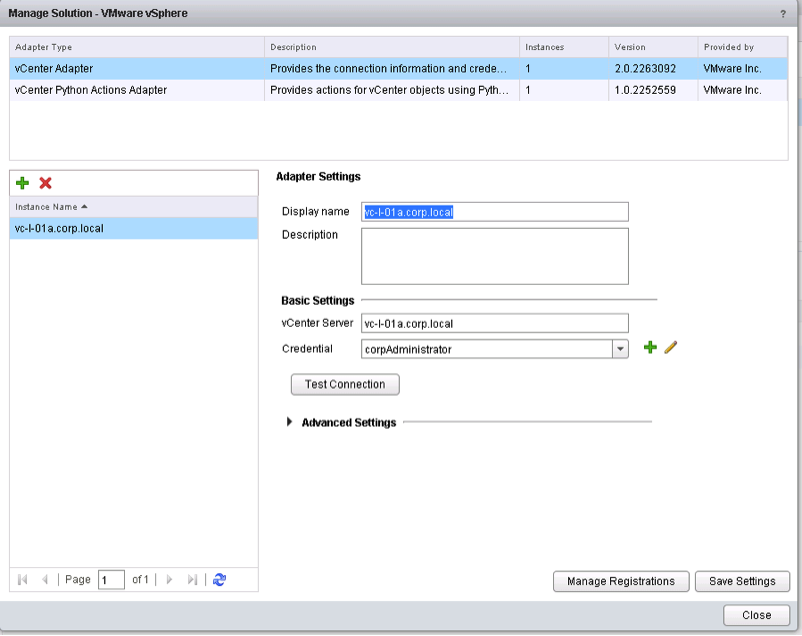Viewport: 802px width, 636px height.
Task: Click the green add credential icon
Action: (x=650, y=347)
